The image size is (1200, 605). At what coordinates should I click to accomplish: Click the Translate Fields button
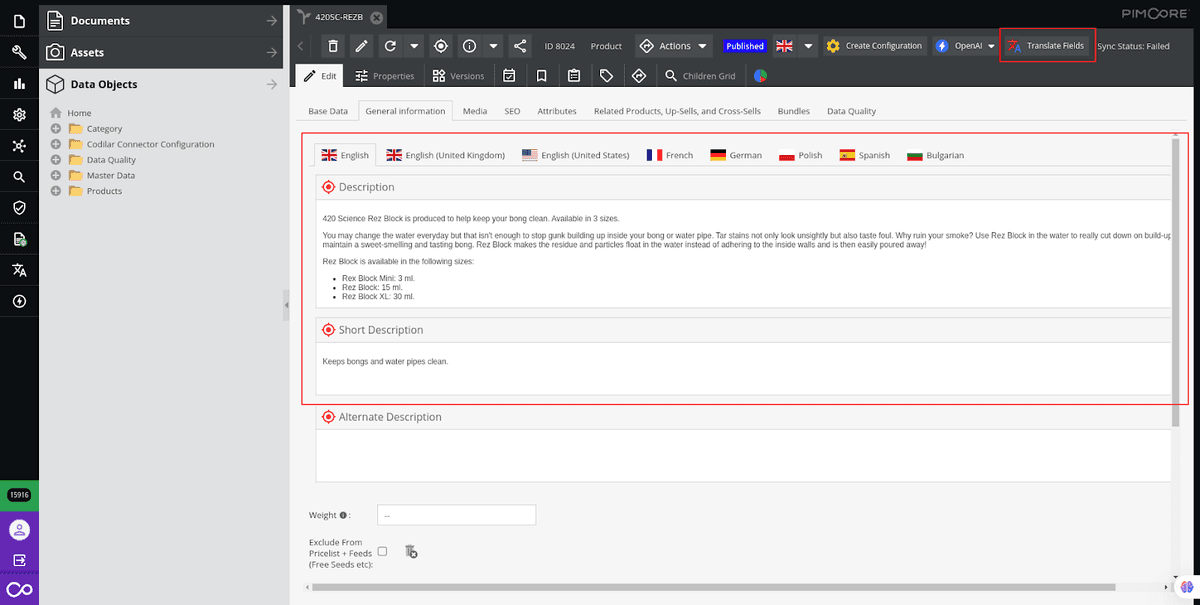pos(1047,46)
